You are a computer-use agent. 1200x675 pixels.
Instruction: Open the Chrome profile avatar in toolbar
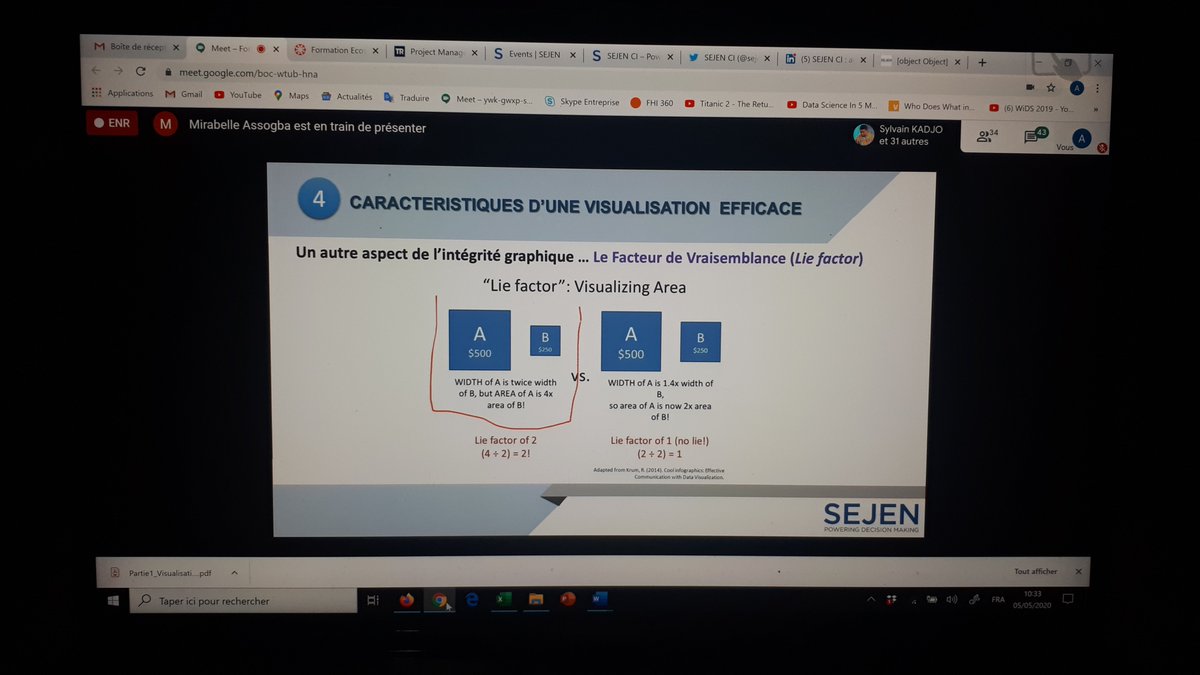tap(1077, 88)
